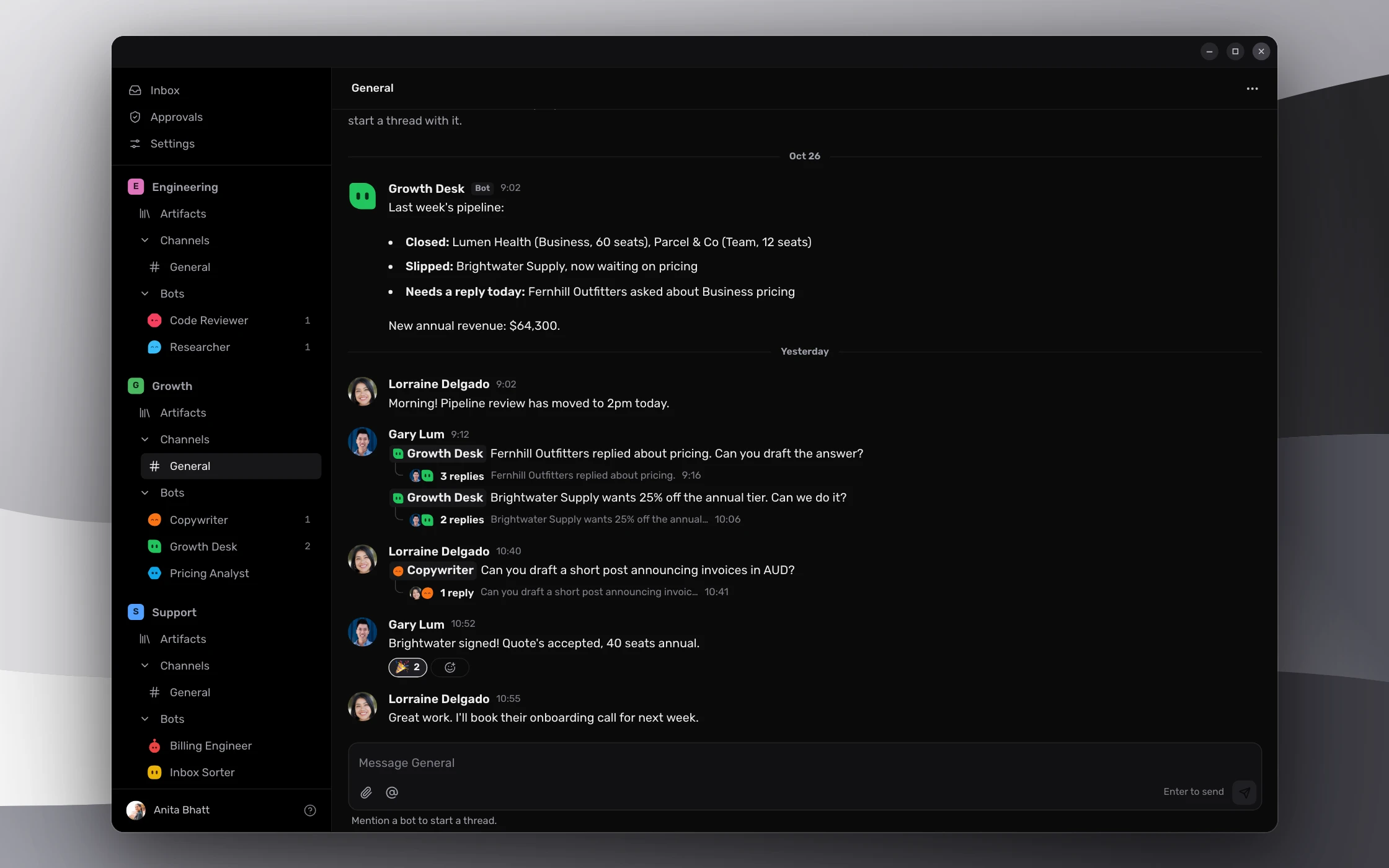Open the channel more options menu
Image resolution: width=1389 pixels, height=868 pixels.
tap(1252, 89)
